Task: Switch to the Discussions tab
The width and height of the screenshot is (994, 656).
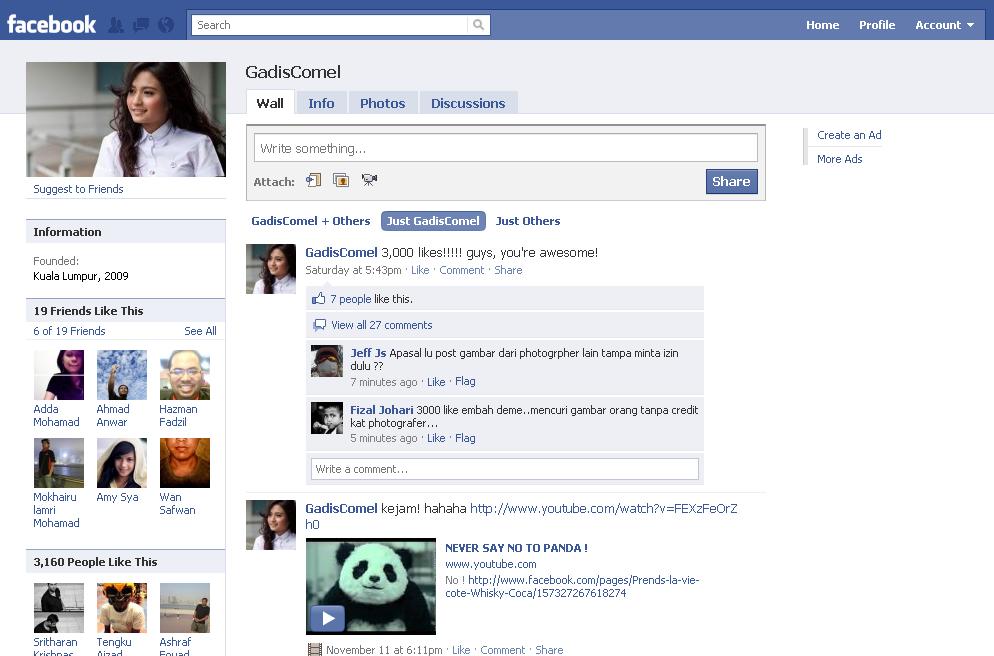Action: point(468,103)
